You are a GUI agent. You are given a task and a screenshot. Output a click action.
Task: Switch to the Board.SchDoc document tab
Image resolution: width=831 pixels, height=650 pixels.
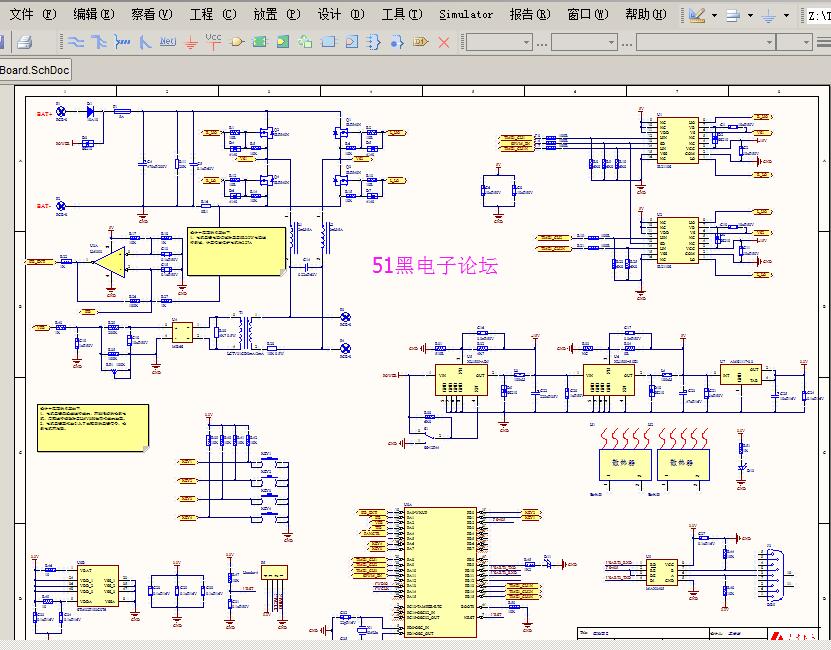[x=35, y=70]
